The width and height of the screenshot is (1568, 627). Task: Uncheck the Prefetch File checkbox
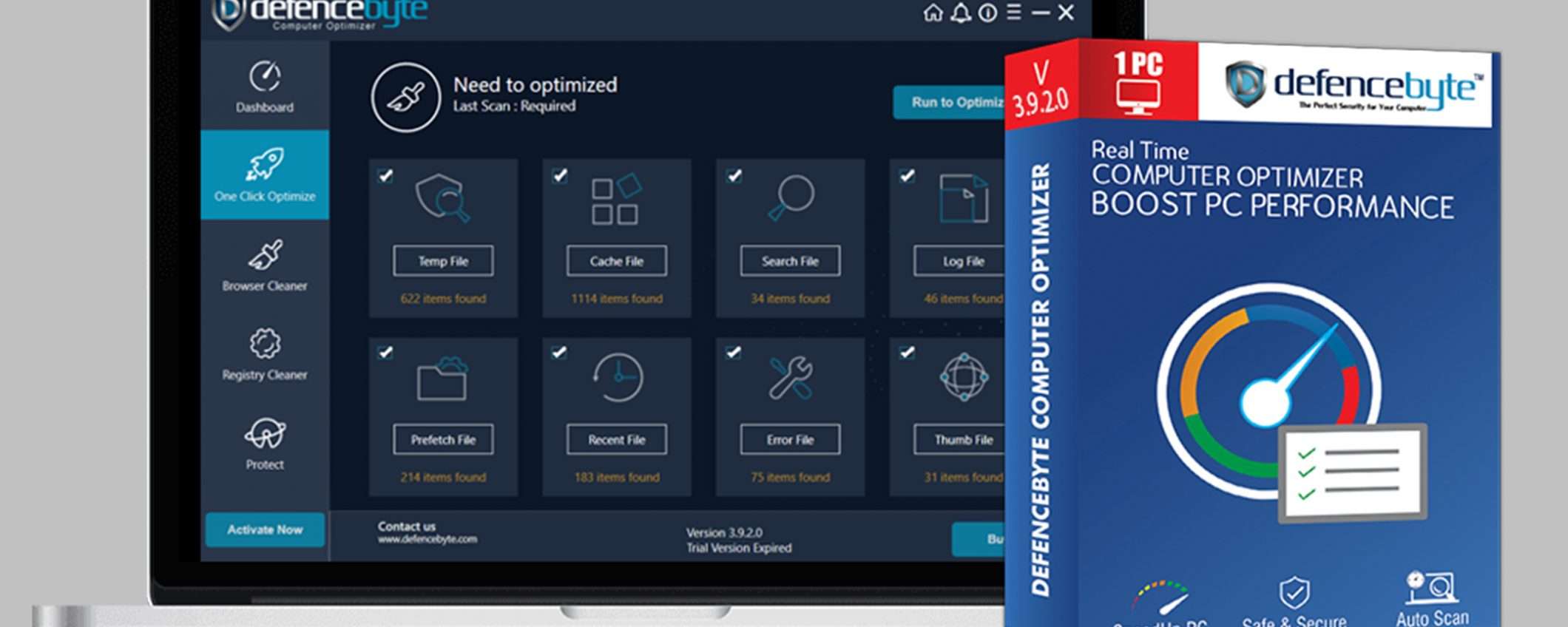tap(385, 352)
